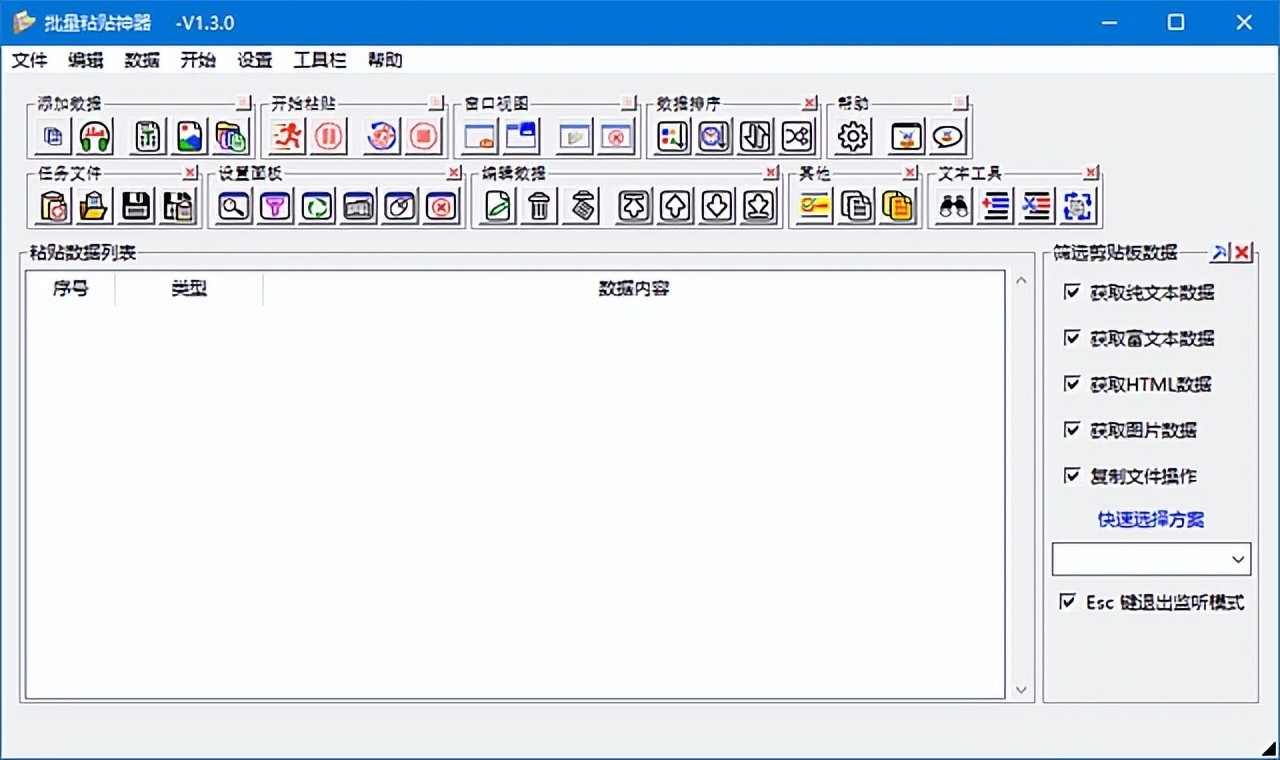The image size is (1280, 760).
Task: Select the binoculars find icon in 文本工具
Action: pyautogui.click(x=954, y=207)
